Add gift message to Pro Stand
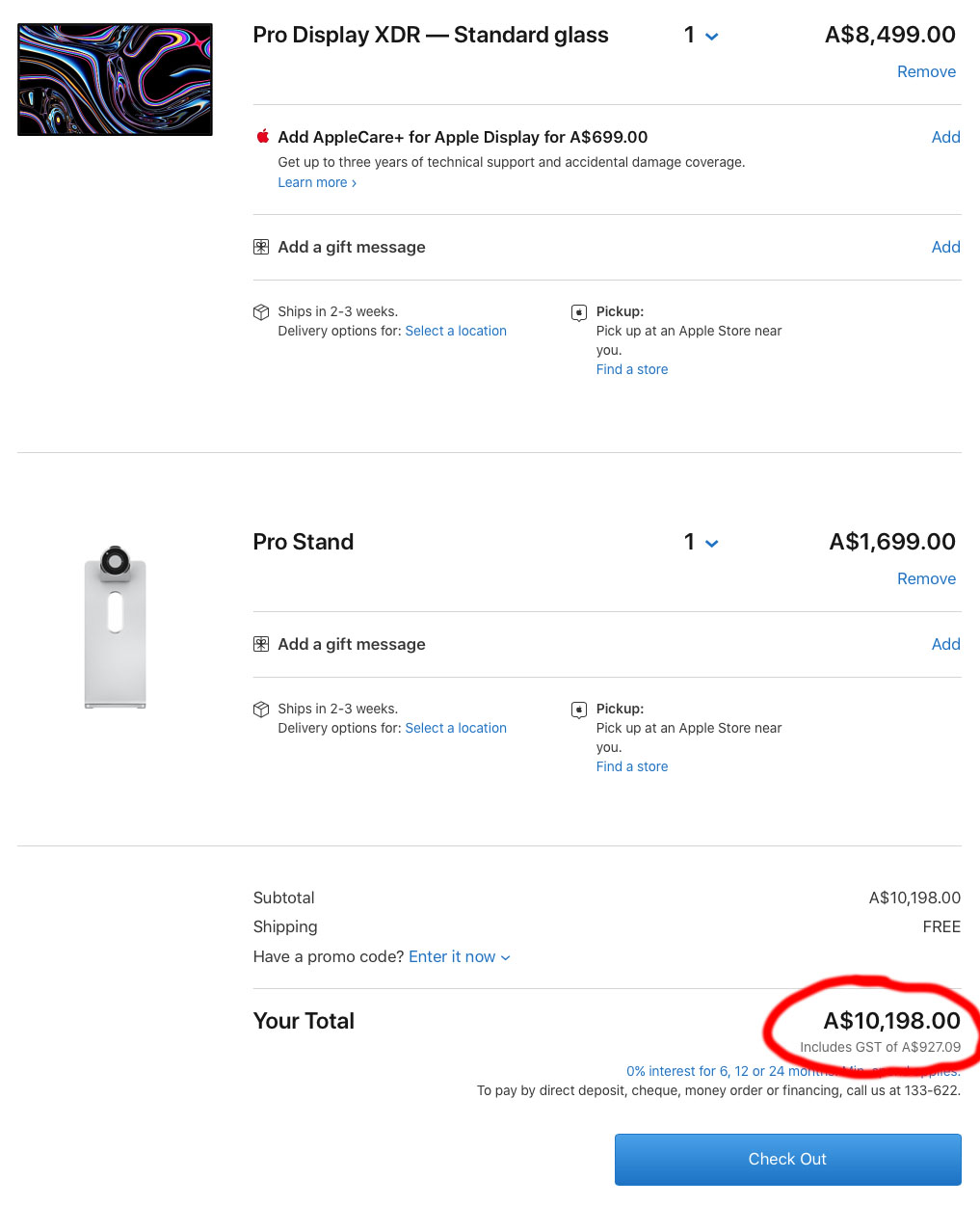Viewport: 980px width, 1206px height. (945, 644)
